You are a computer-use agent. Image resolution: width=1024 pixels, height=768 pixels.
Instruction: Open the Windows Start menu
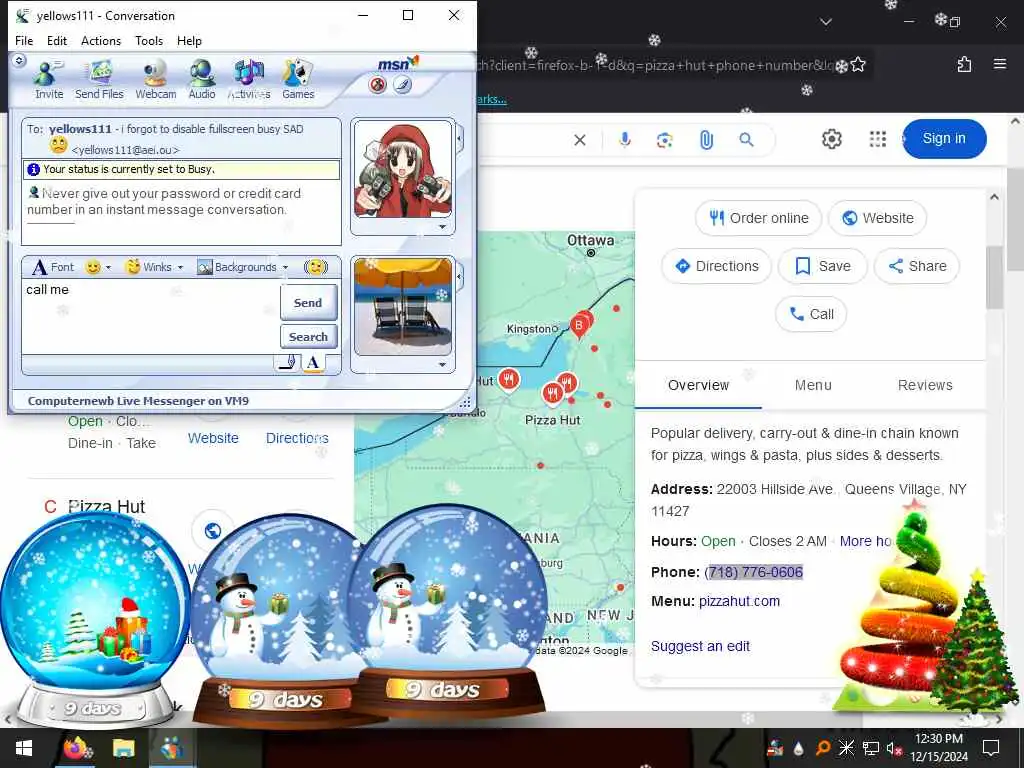[x=24, y=748]
